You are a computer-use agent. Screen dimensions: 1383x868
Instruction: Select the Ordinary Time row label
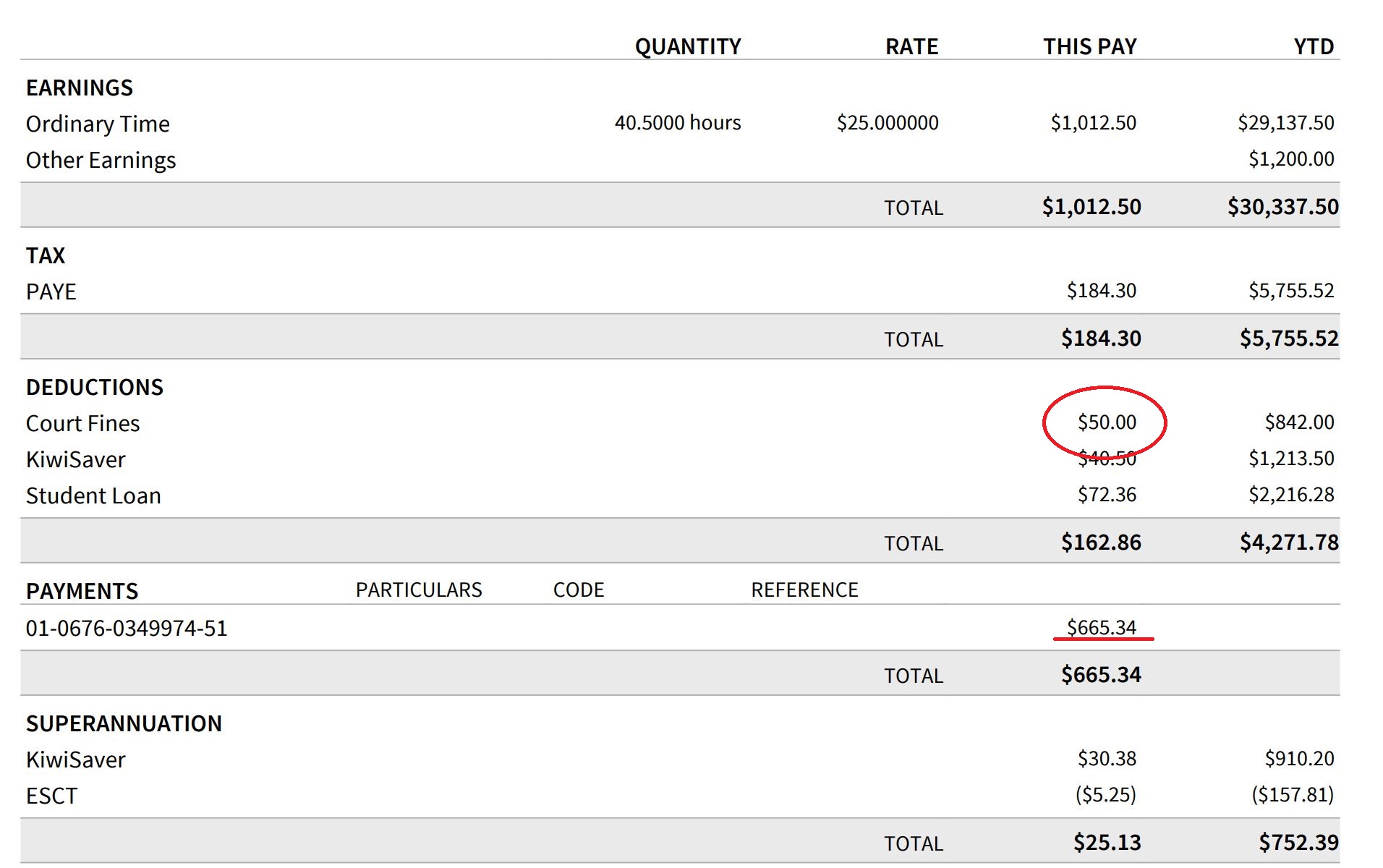point(98,124)
